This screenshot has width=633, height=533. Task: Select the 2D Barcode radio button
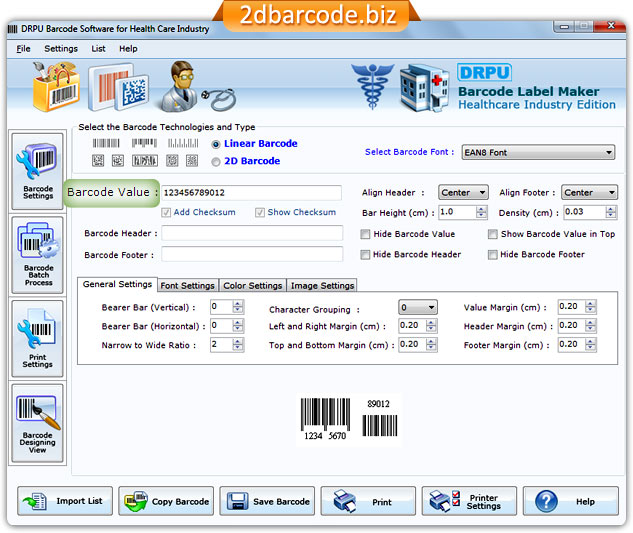pos(216,162)
